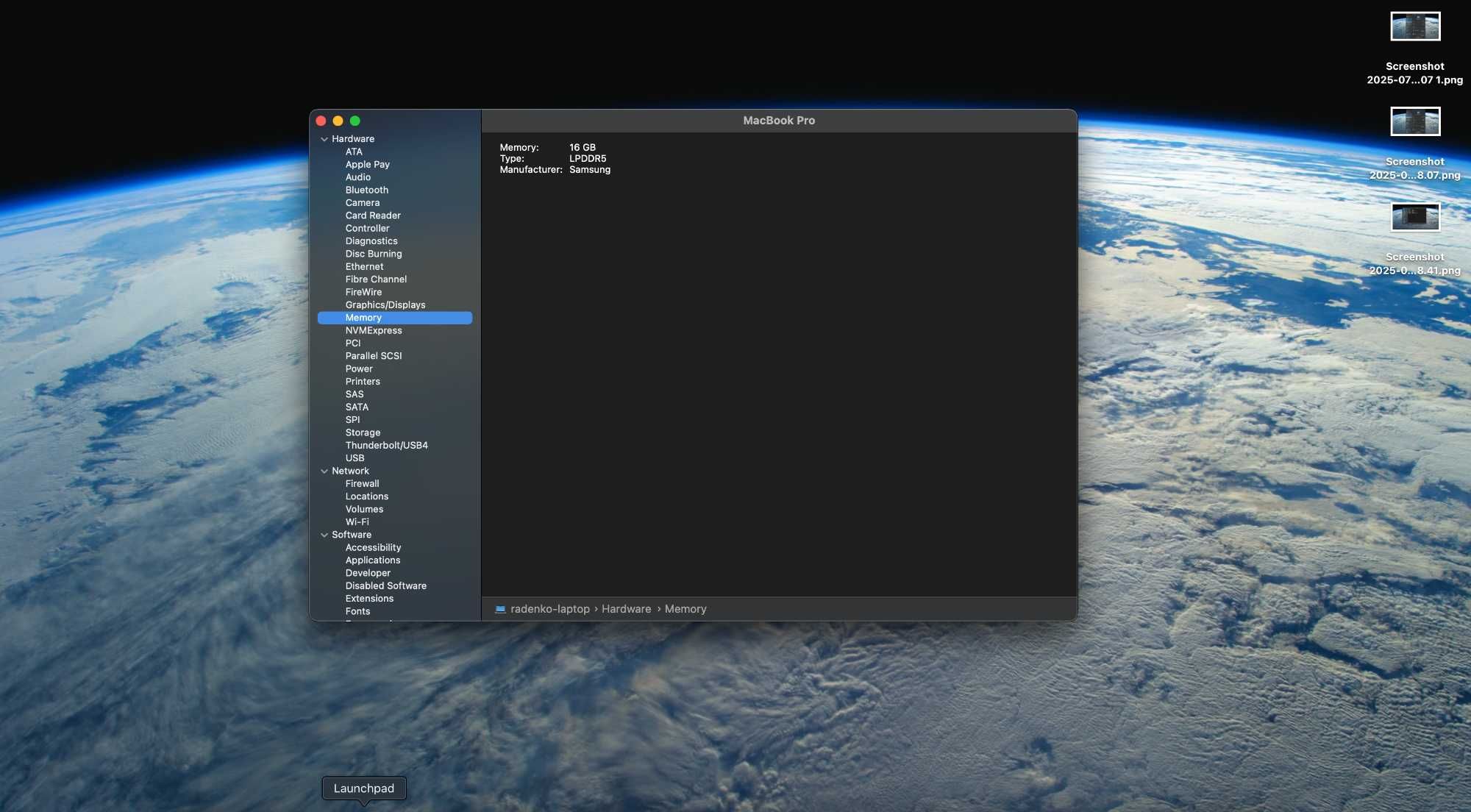Open the Audio hardware entry
Screen dimensions: 1471x812
coord(358,177)
